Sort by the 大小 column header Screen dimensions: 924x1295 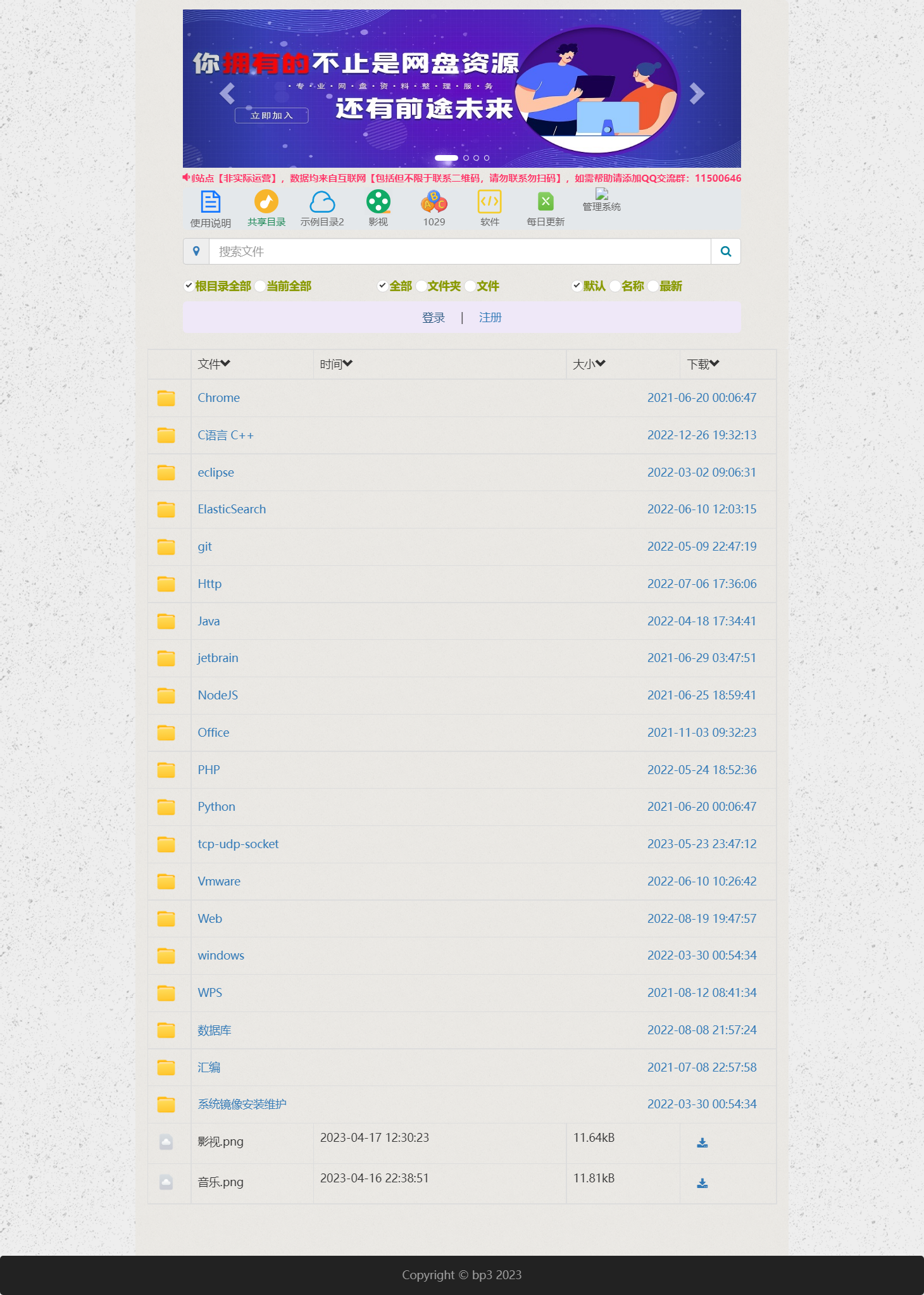tap(589, 364)
